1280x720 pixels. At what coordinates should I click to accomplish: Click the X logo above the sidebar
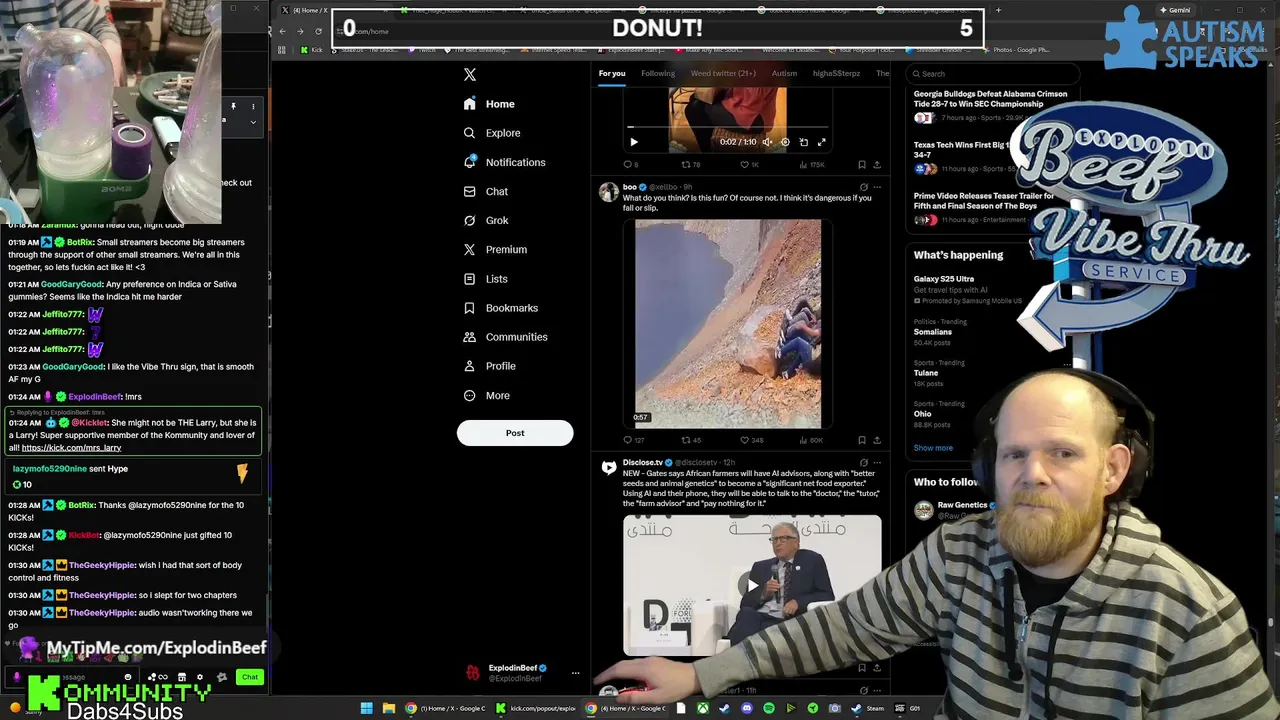pos(470,74)
